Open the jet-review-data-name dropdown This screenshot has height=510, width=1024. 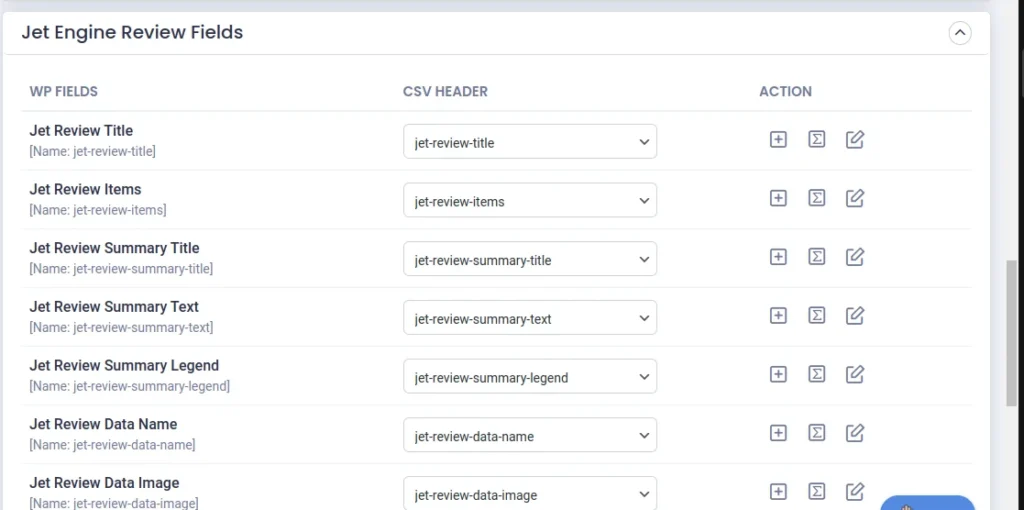(530, 436)
